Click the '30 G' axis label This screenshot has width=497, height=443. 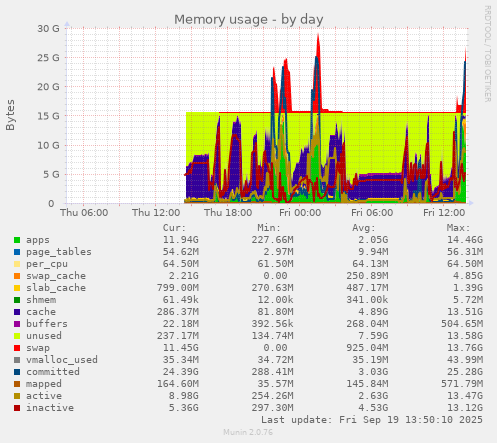48,29
